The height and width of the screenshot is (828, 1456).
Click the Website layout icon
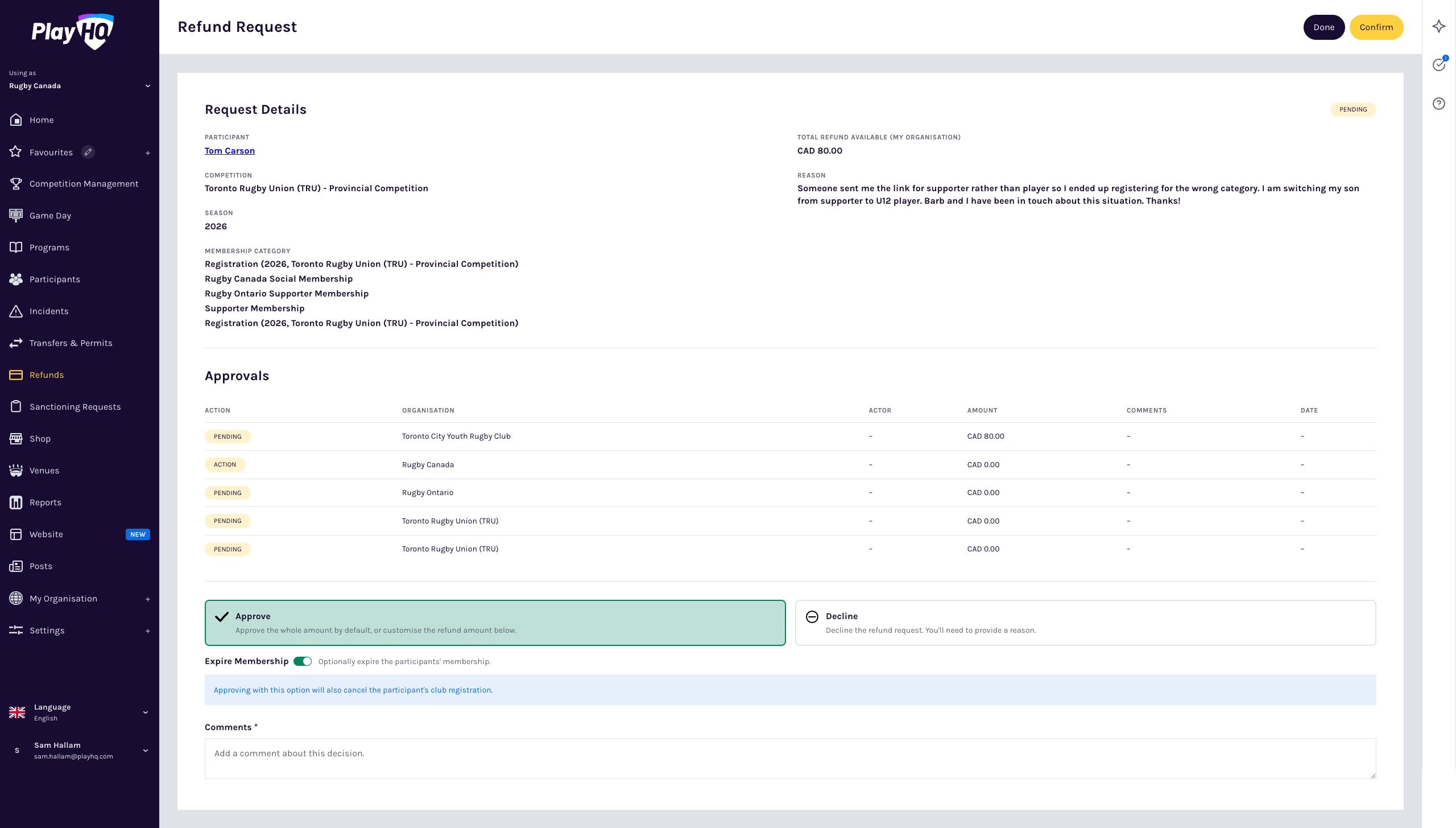point(16,534)
